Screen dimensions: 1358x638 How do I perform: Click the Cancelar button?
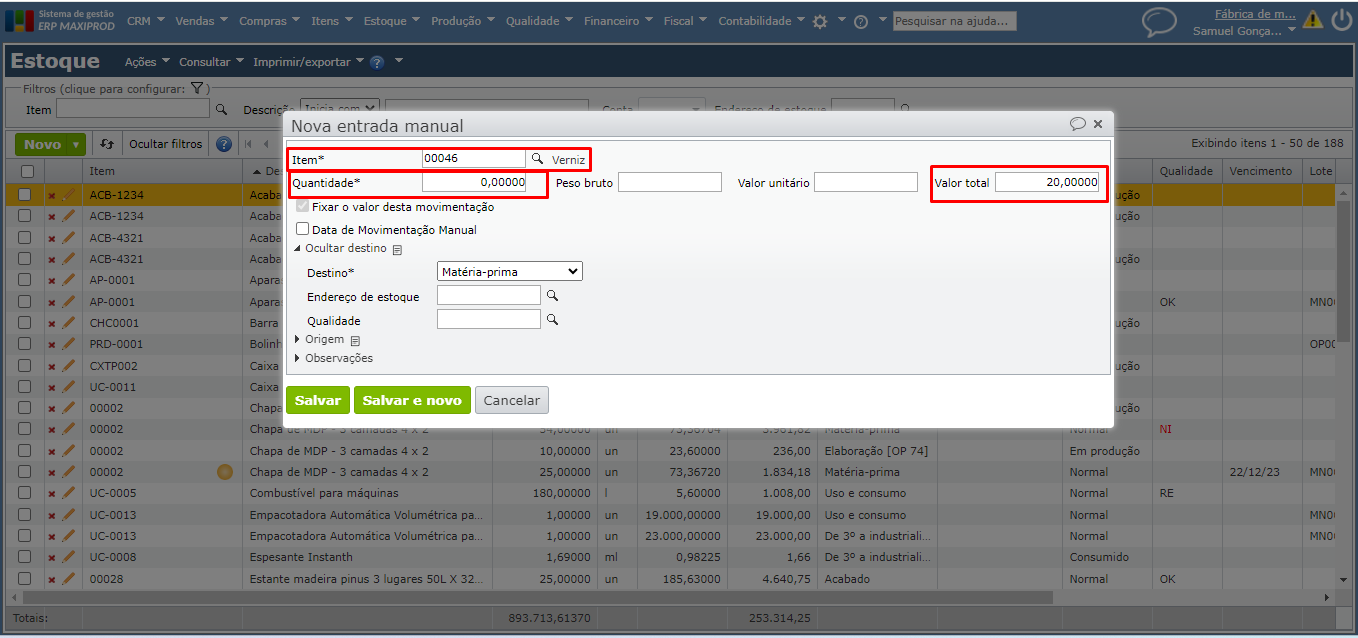click(x=512, y=400)
